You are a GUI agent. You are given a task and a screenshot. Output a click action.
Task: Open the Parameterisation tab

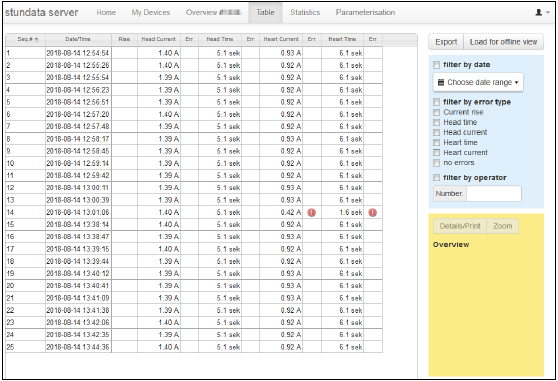coord(365,12)
